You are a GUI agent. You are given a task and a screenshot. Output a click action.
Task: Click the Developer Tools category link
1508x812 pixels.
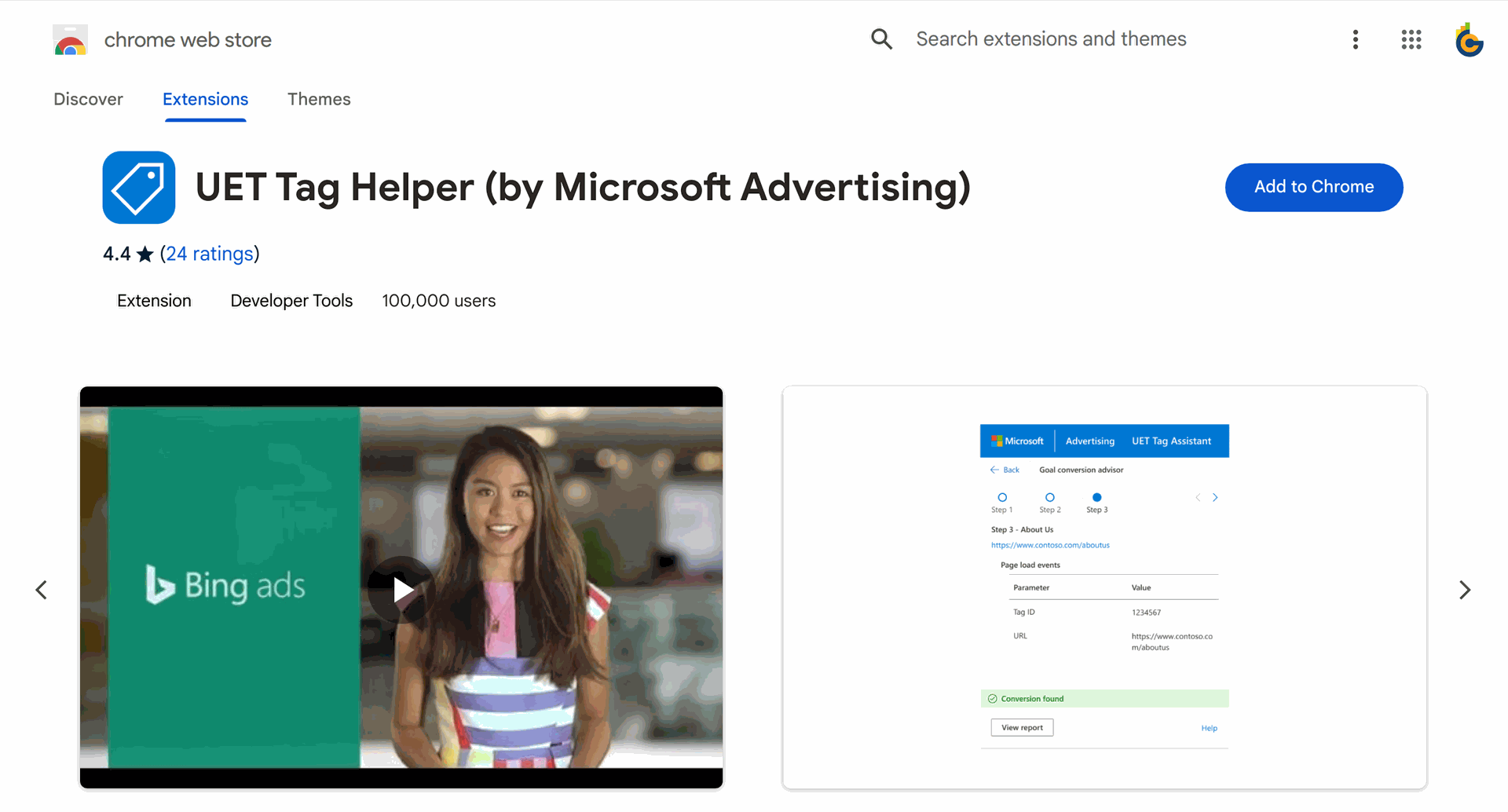click(x=291, y=301)
